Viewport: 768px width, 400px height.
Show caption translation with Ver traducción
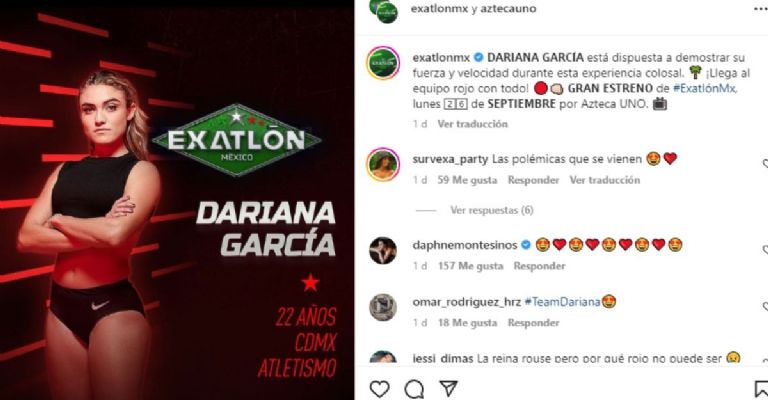[473, 124]
